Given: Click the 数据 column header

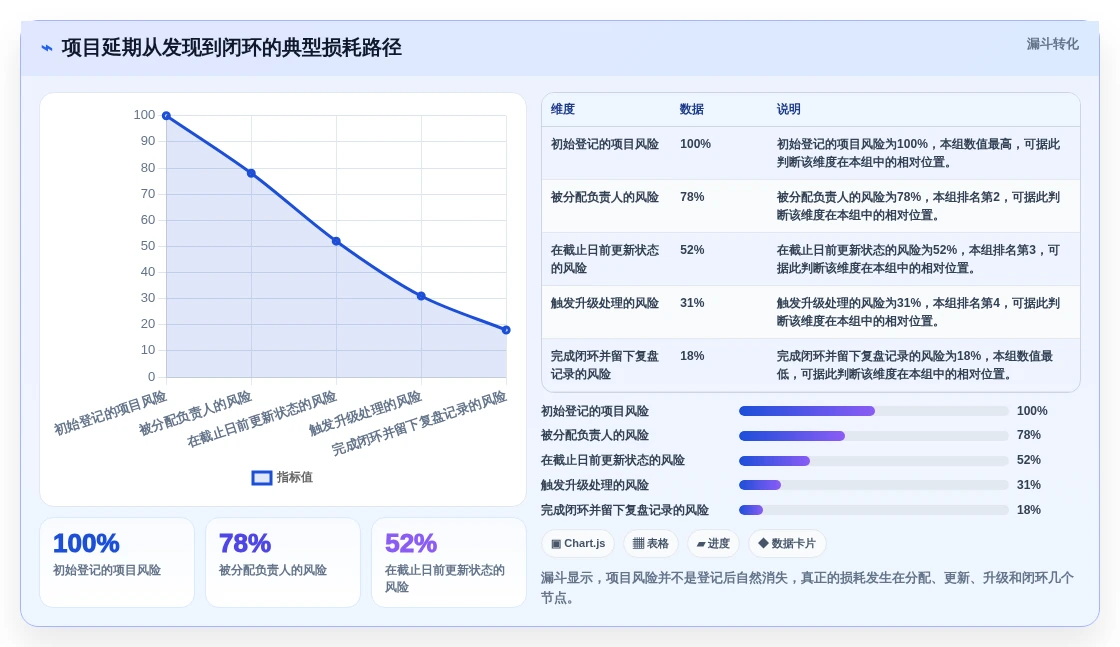Looking at the screenshot, I should coord(691,109).
